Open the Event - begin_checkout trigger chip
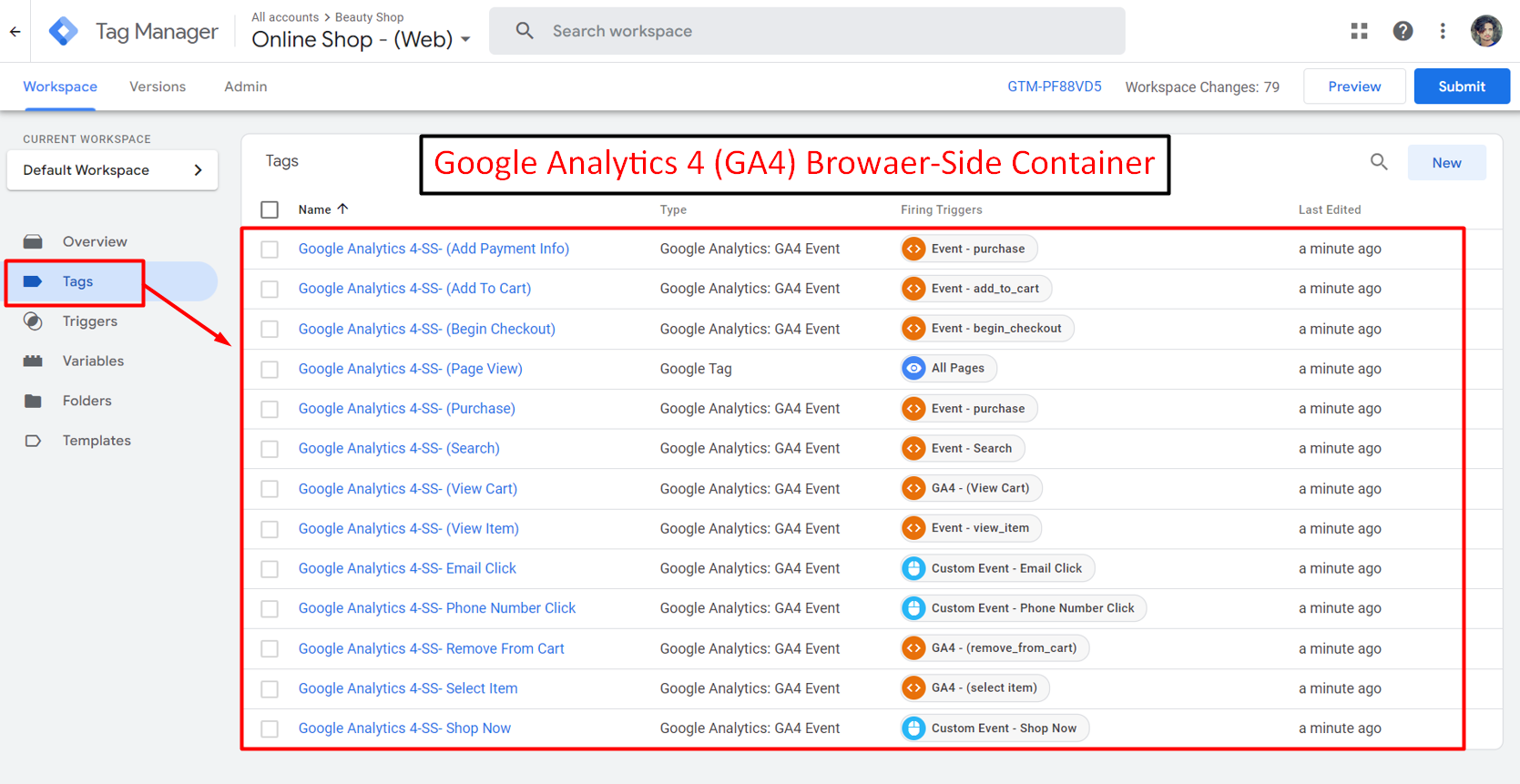The height and width of the screenshot is (784, 1520). pos(987,329)
